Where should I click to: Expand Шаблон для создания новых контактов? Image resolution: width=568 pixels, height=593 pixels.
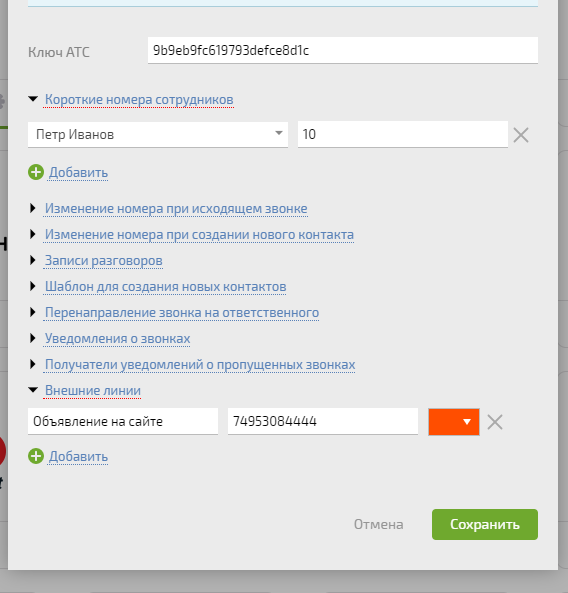pos(165,287)
